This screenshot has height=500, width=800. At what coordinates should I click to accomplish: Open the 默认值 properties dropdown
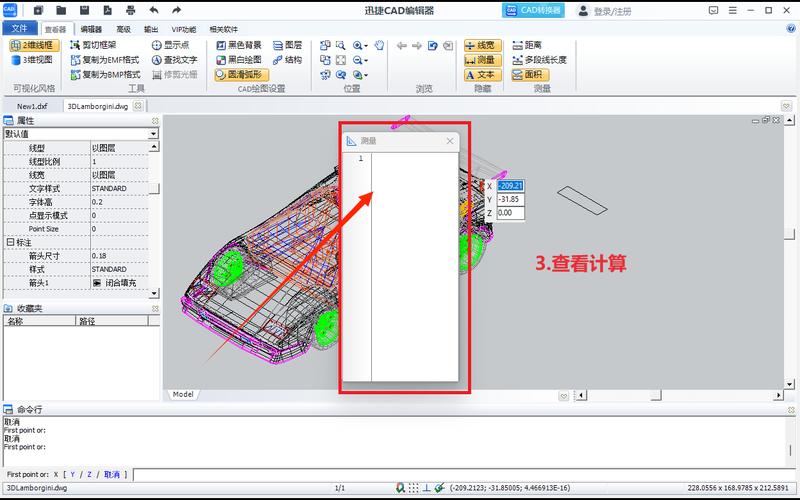pyautogui.click(x=153, y=134)
